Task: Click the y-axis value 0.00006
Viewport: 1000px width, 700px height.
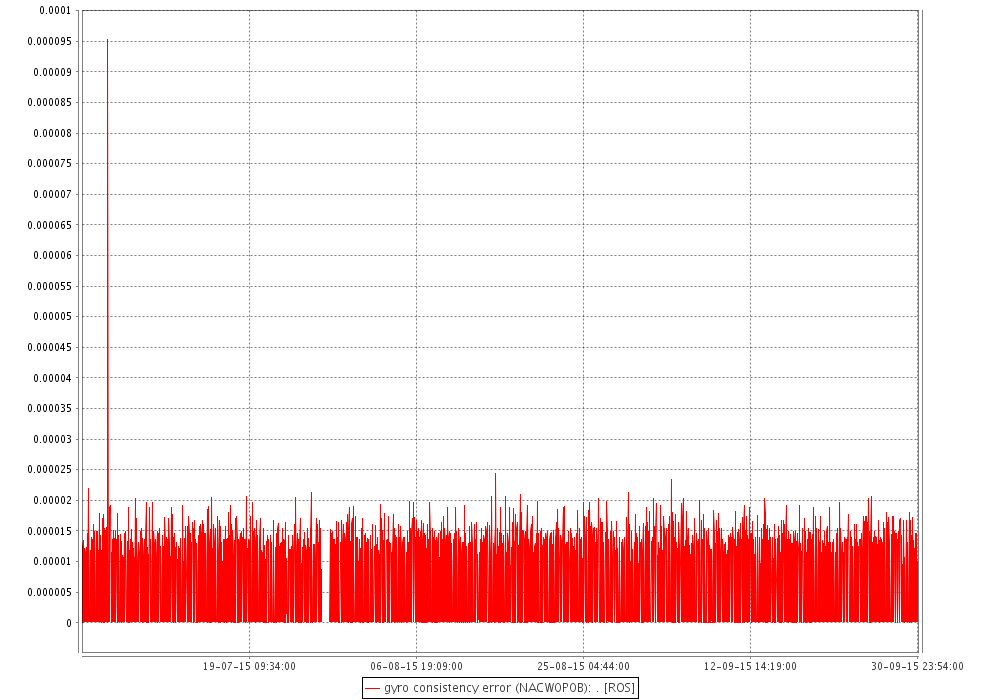Action: click(x=52, y=256)
